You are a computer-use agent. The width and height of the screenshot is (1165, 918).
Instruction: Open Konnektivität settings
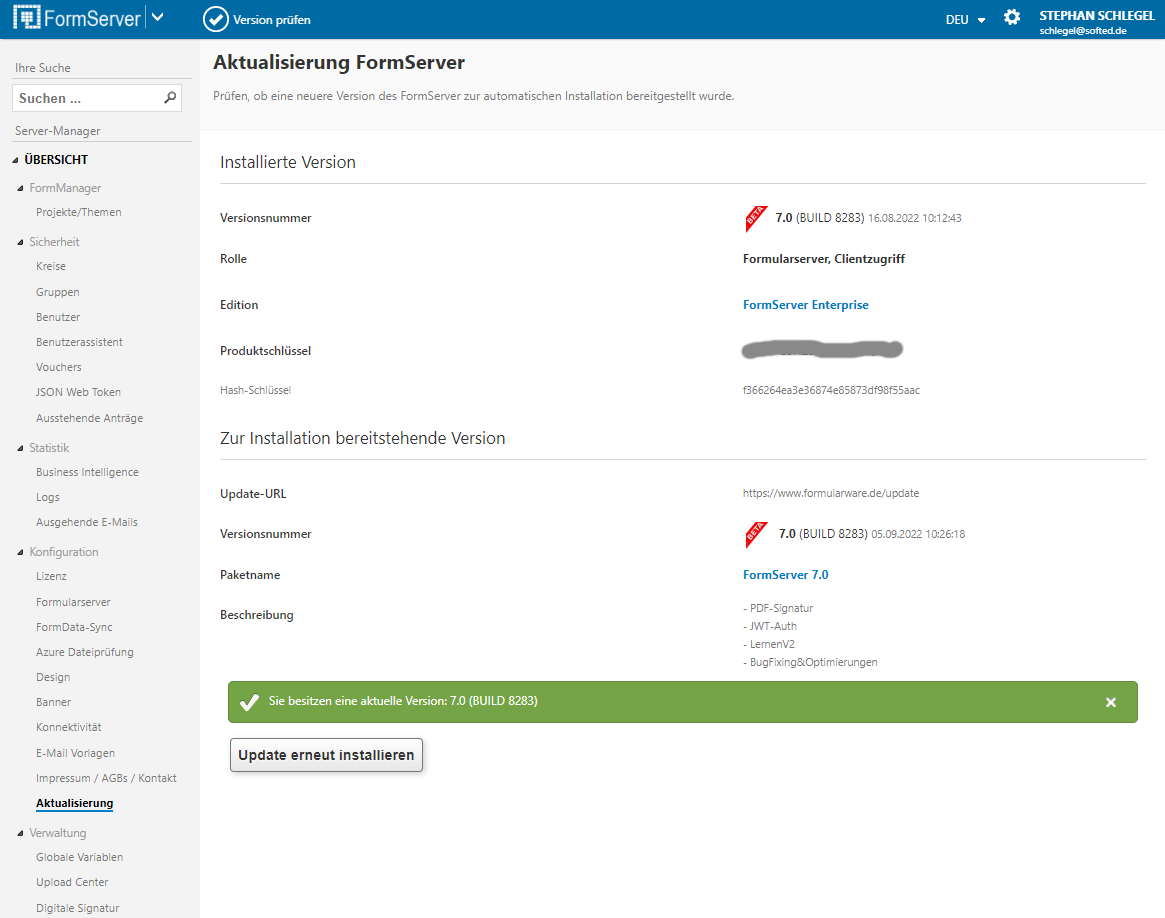[x=68, y=727]
